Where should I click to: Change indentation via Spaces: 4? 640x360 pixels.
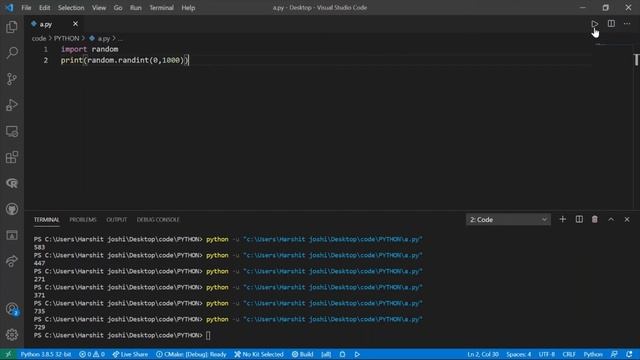pos(519,354)
